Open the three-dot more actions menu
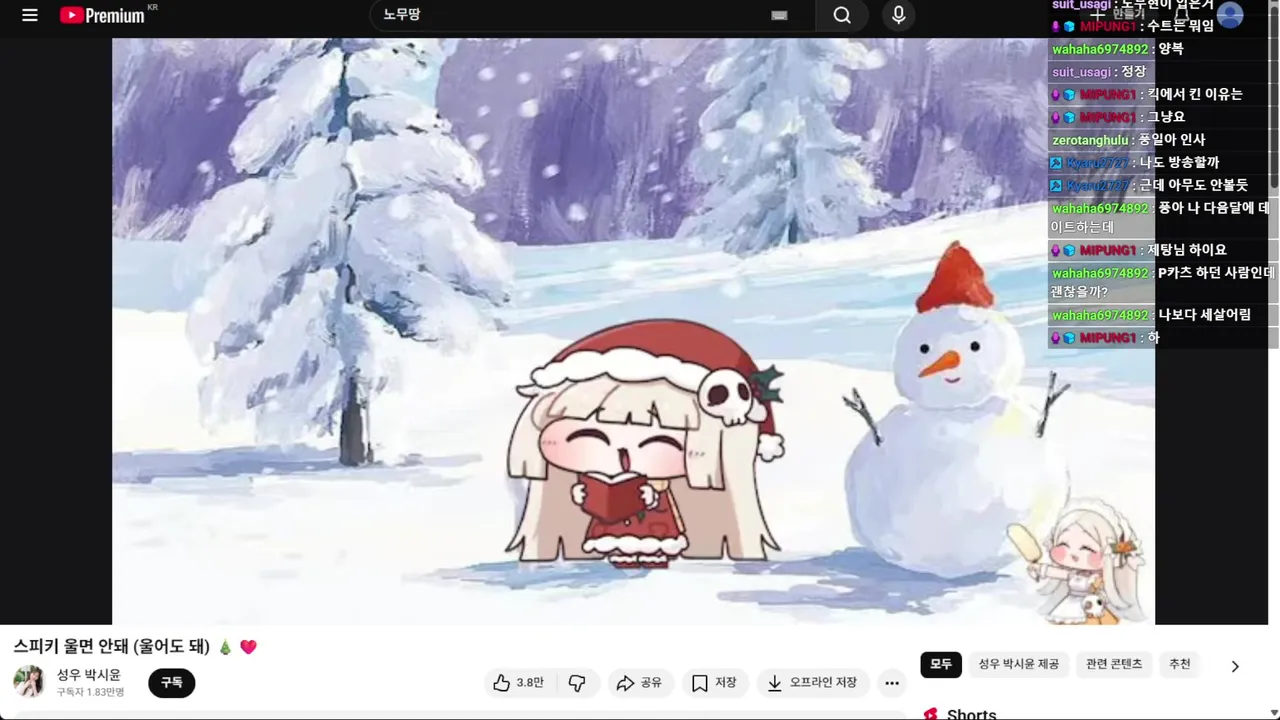 [x=892, y=683]
